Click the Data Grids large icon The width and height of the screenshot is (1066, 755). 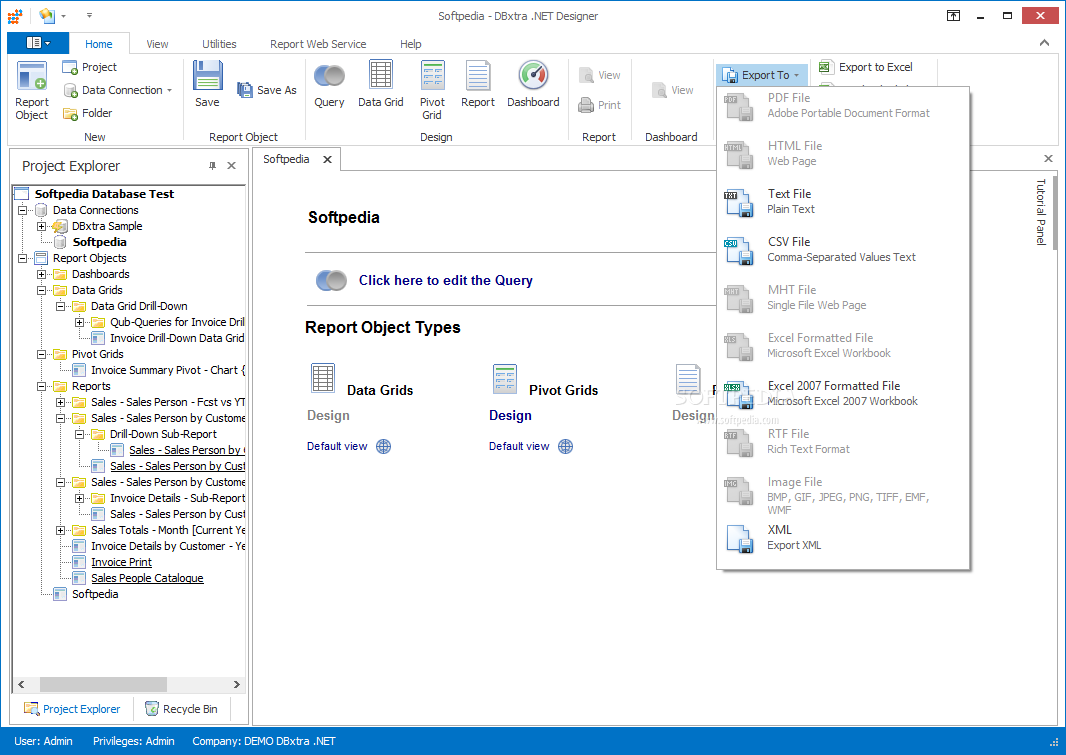pyautogui.click(x=323, y=378)
